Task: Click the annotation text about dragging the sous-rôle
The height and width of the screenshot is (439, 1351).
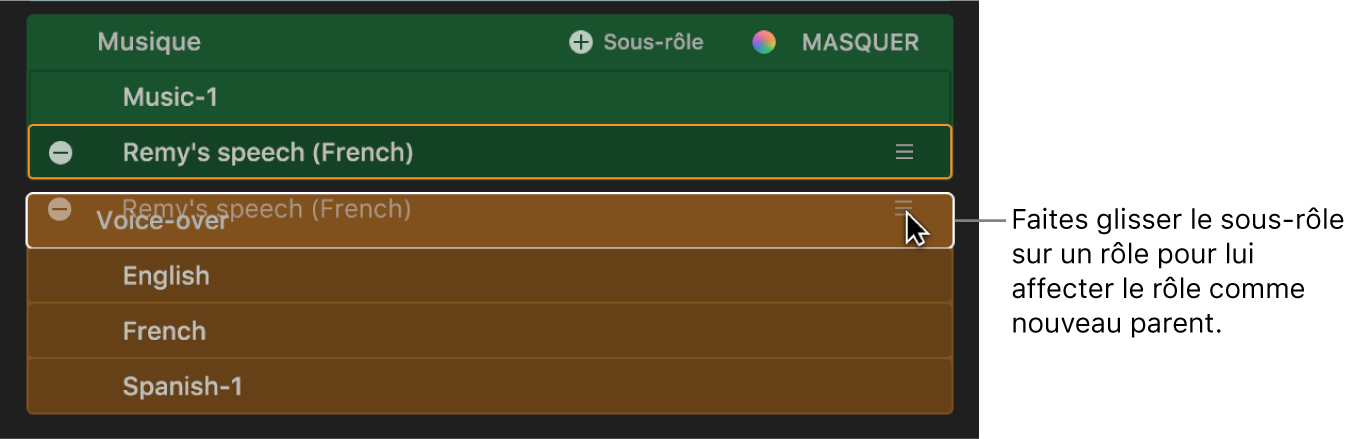Action: pos(1177,271)
